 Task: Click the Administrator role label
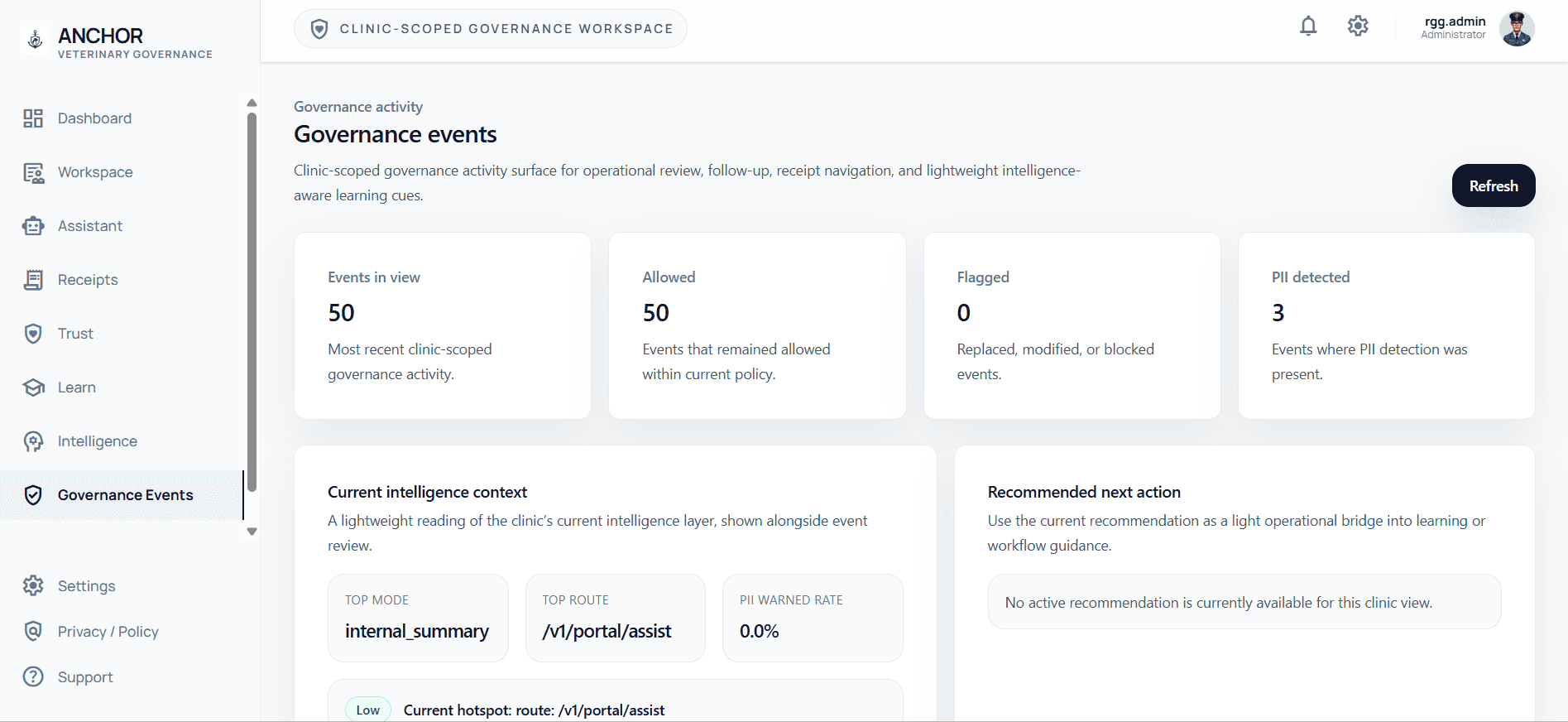coord(1453,35)
